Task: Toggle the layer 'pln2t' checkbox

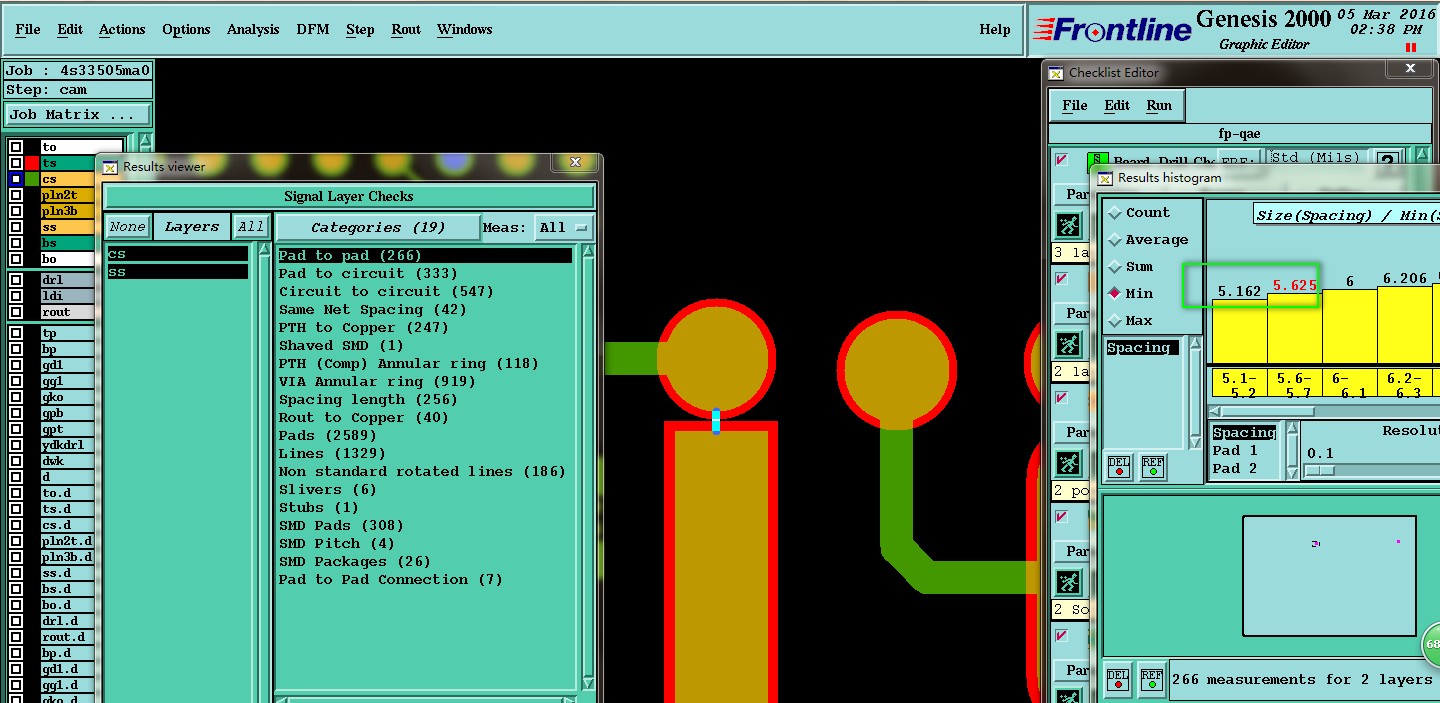Action: coord(16,195)
